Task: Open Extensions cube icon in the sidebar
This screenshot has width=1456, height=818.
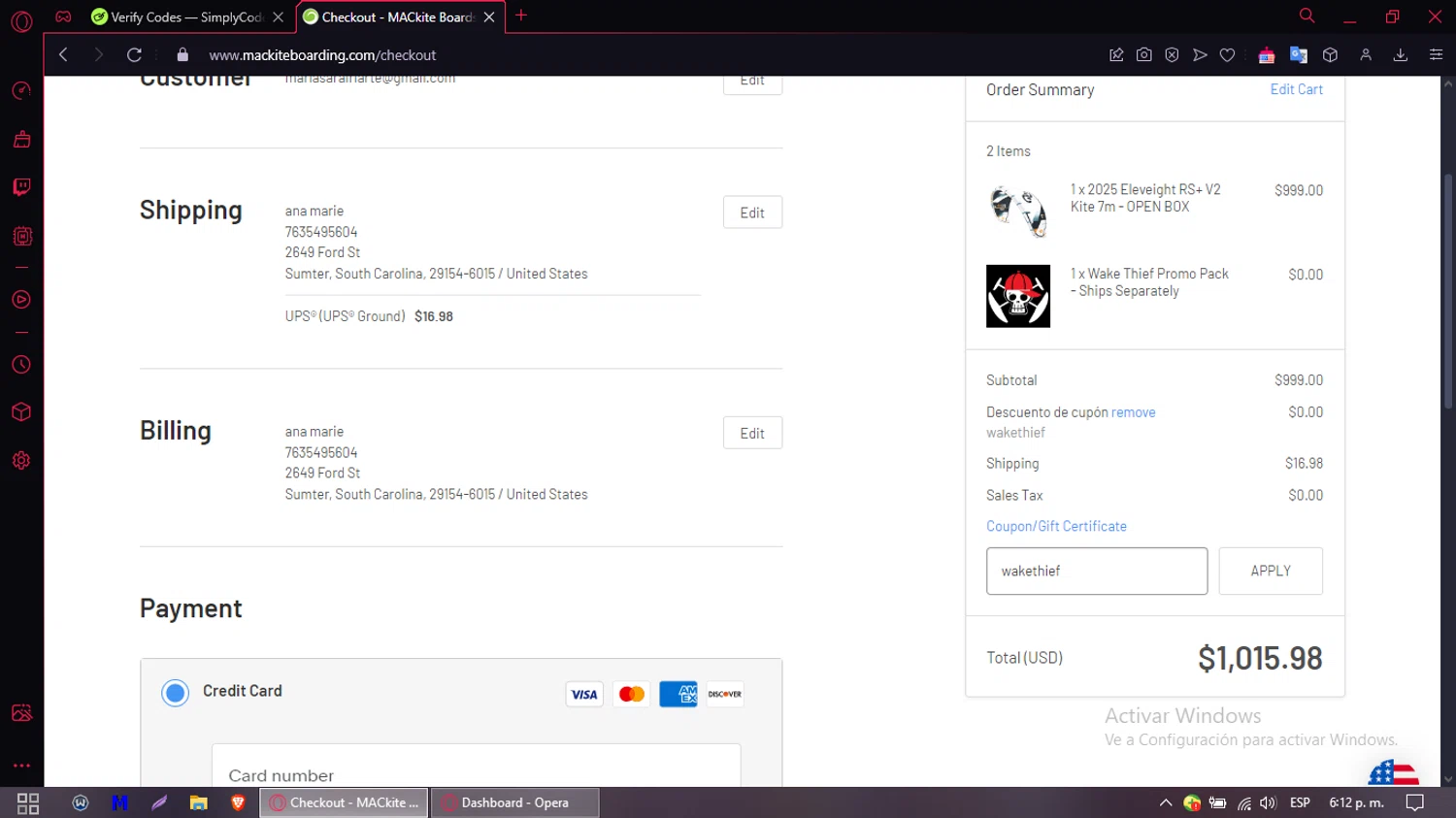Action: point(21,412)
